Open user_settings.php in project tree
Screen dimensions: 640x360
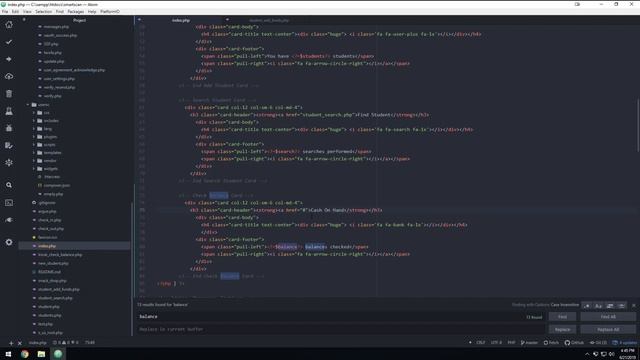pos(59,79)
